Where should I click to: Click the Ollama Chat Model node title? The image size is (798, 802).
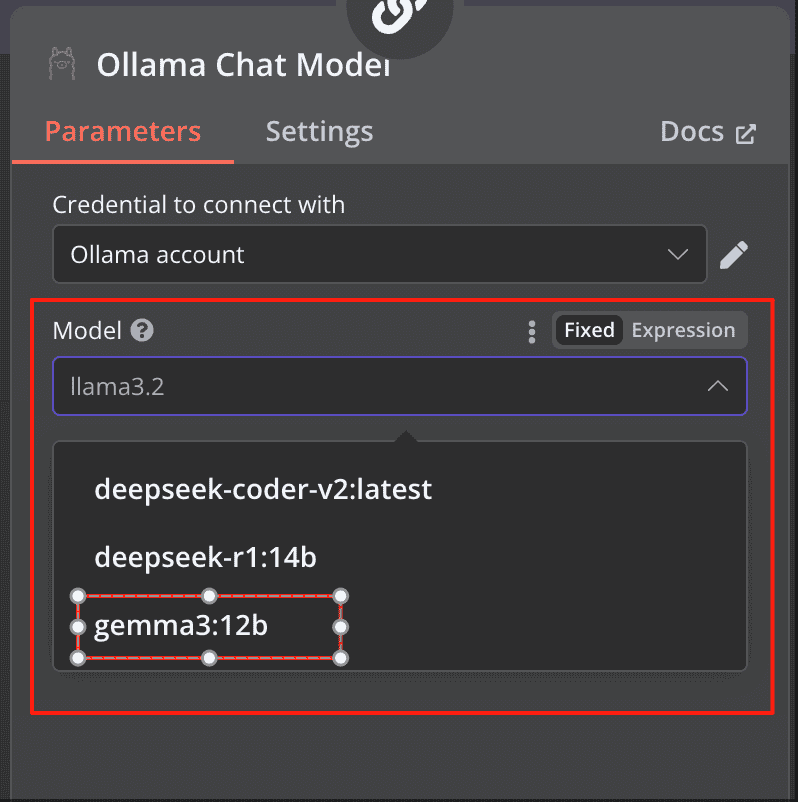pos(243,65)
